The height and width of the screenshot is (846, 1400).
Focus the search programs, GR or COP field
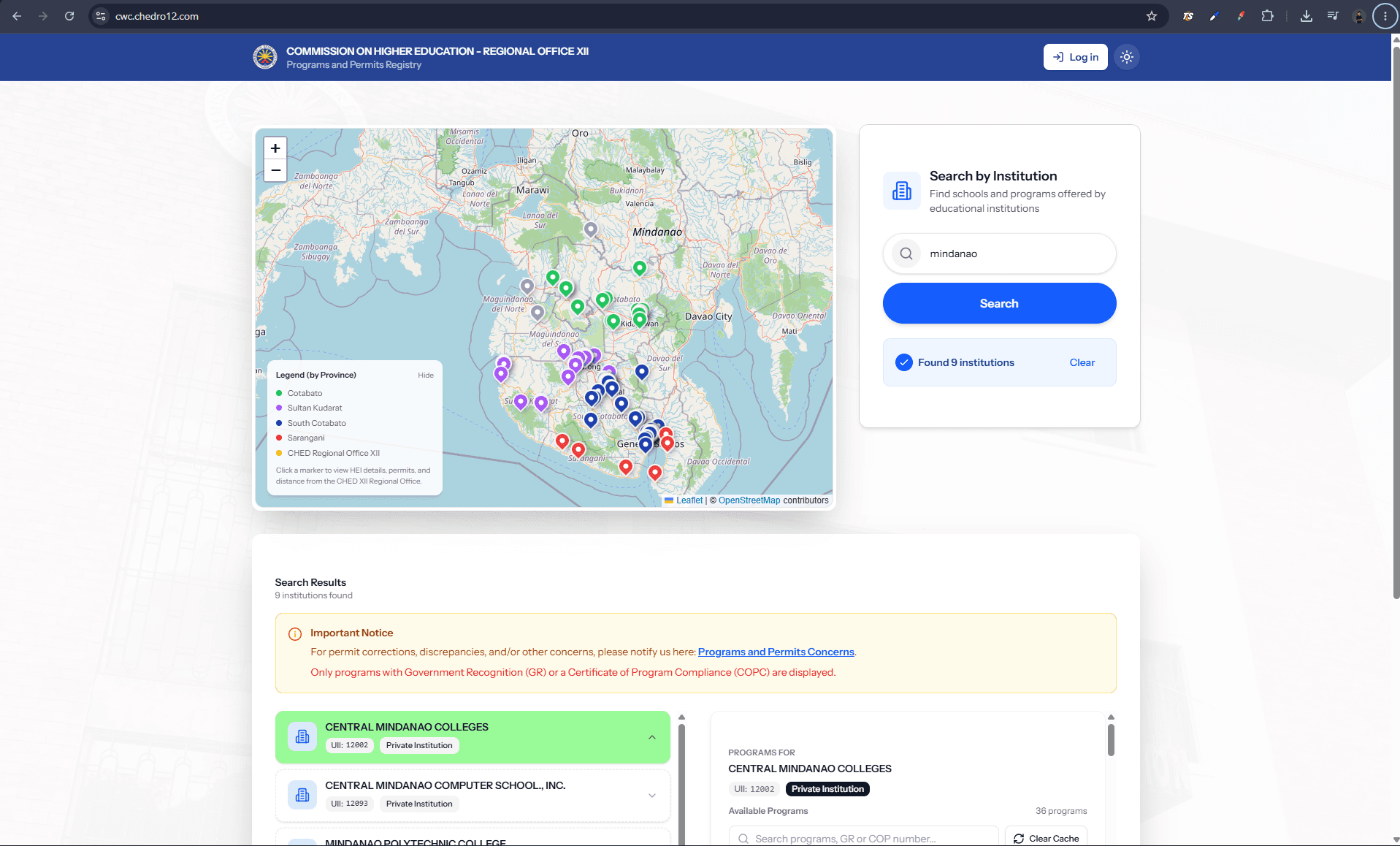pyautogui.click(x=863, y=838)
